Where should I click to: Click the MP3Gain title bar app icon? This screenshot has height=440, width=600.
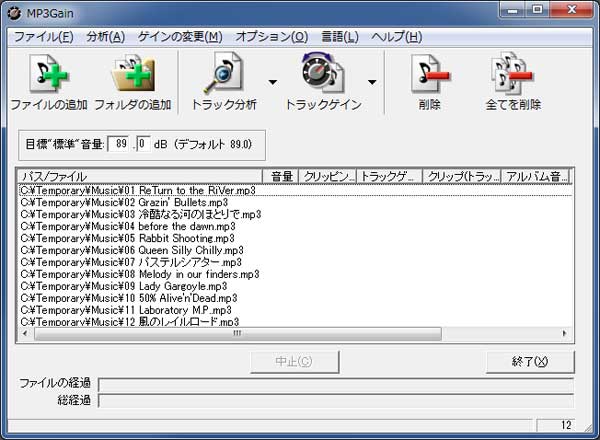click(15, 13)
